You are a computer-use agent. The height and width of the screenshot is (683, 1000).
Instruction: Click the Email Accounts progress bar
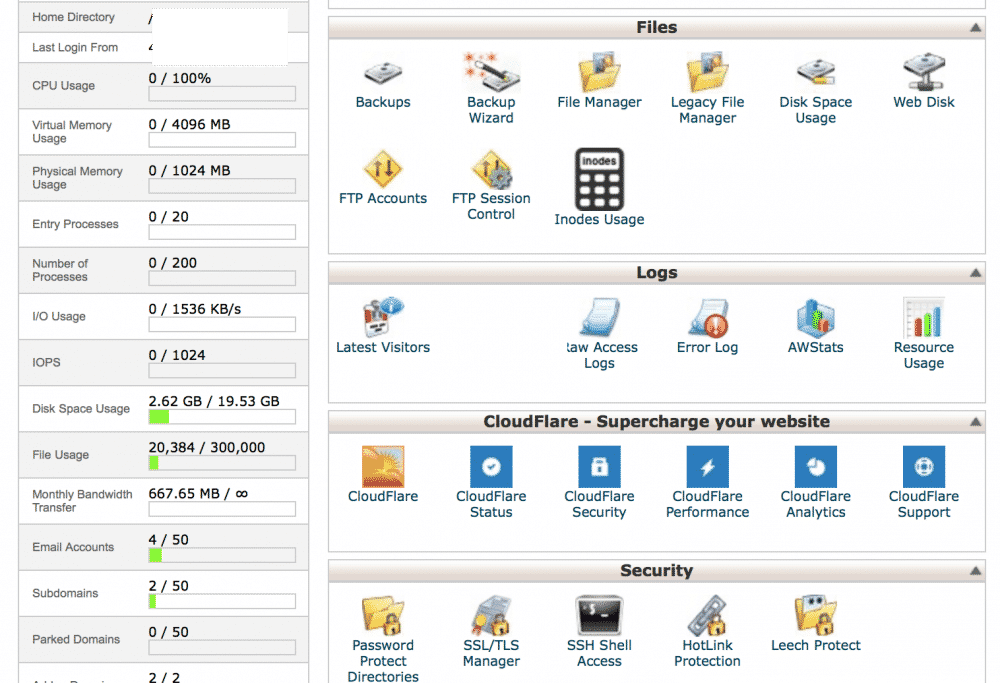point(222,555)
